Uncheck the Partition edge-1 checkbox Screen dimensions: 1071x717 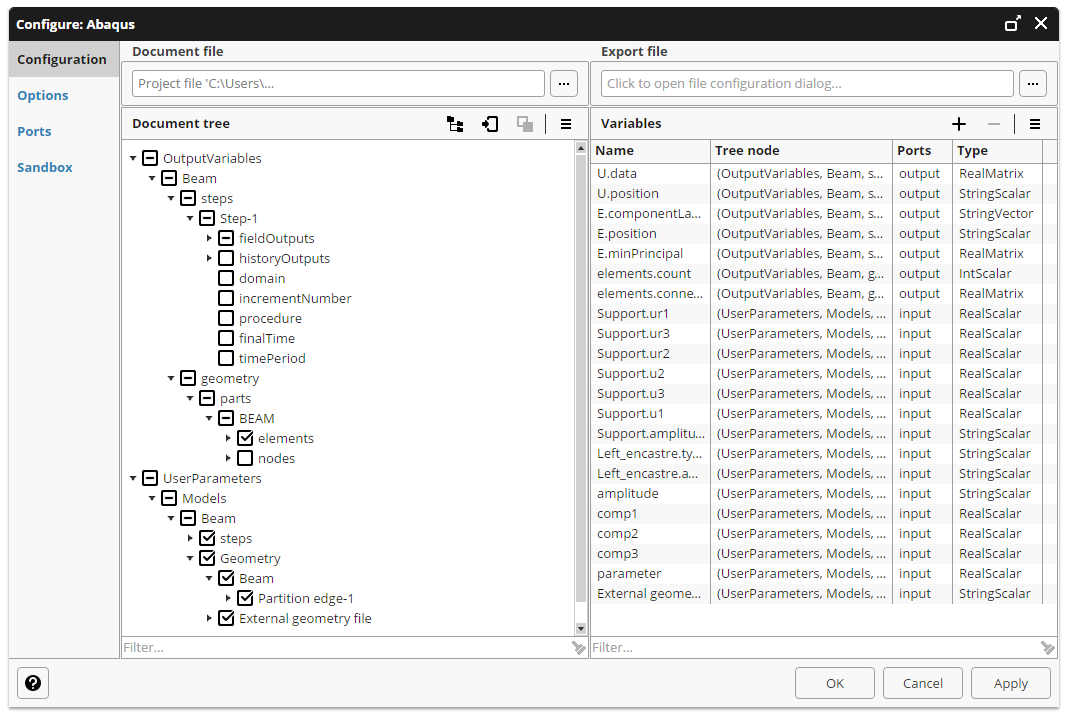[245, 598]
